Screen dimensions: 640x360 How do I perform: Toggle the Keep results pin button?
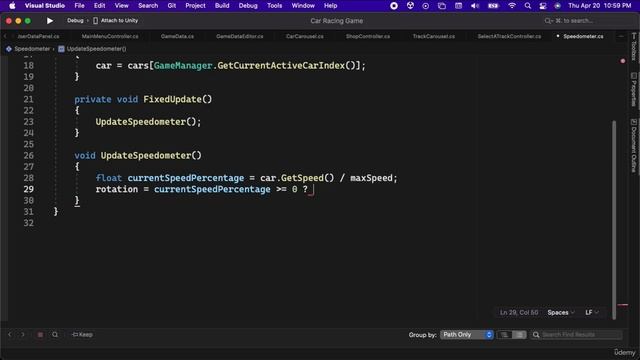[x=82, y=335]
